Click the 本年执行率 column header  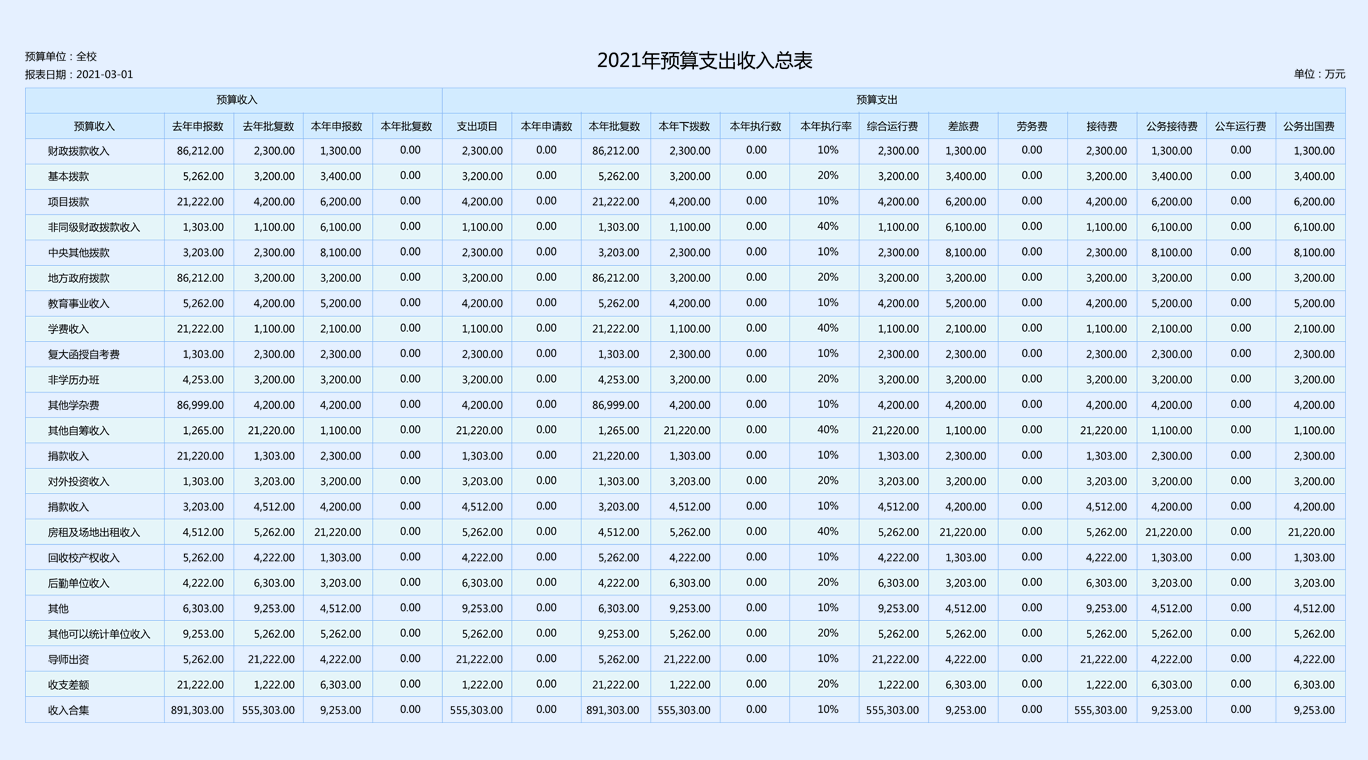[x=825, y=127]
